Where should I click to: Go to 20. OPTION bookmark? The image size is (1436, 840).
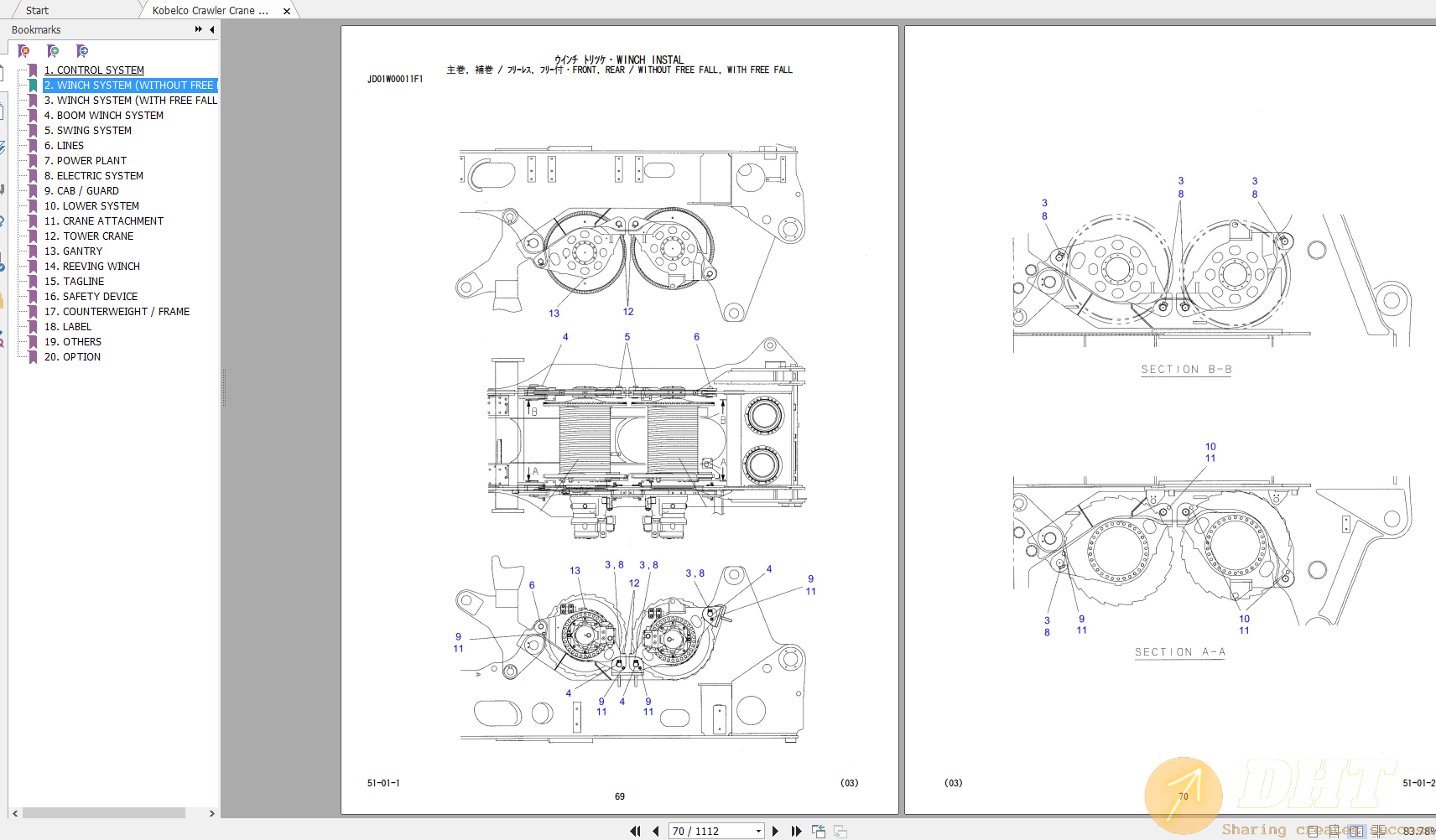point(72,357)
